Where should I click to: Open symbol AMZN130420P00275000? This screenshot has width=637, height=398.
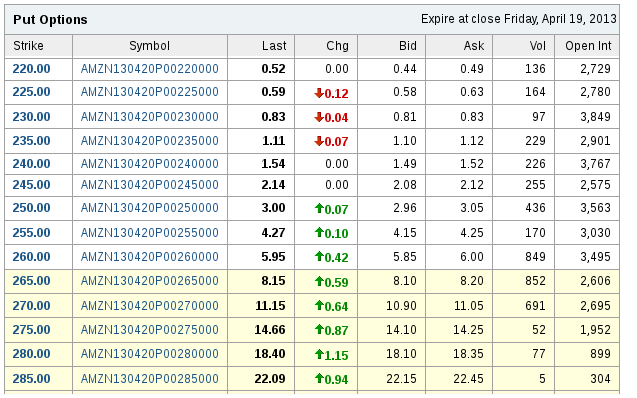pos(150,329)
